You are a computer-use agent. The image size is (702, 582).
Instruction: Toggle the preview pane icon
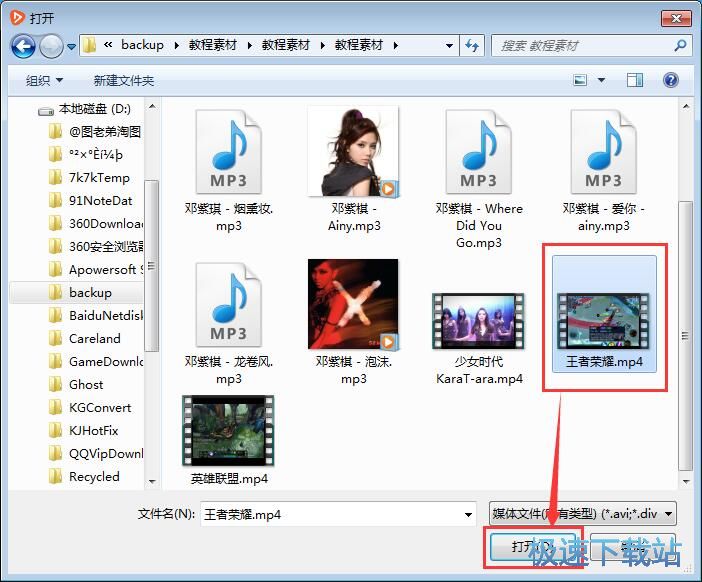634,81
